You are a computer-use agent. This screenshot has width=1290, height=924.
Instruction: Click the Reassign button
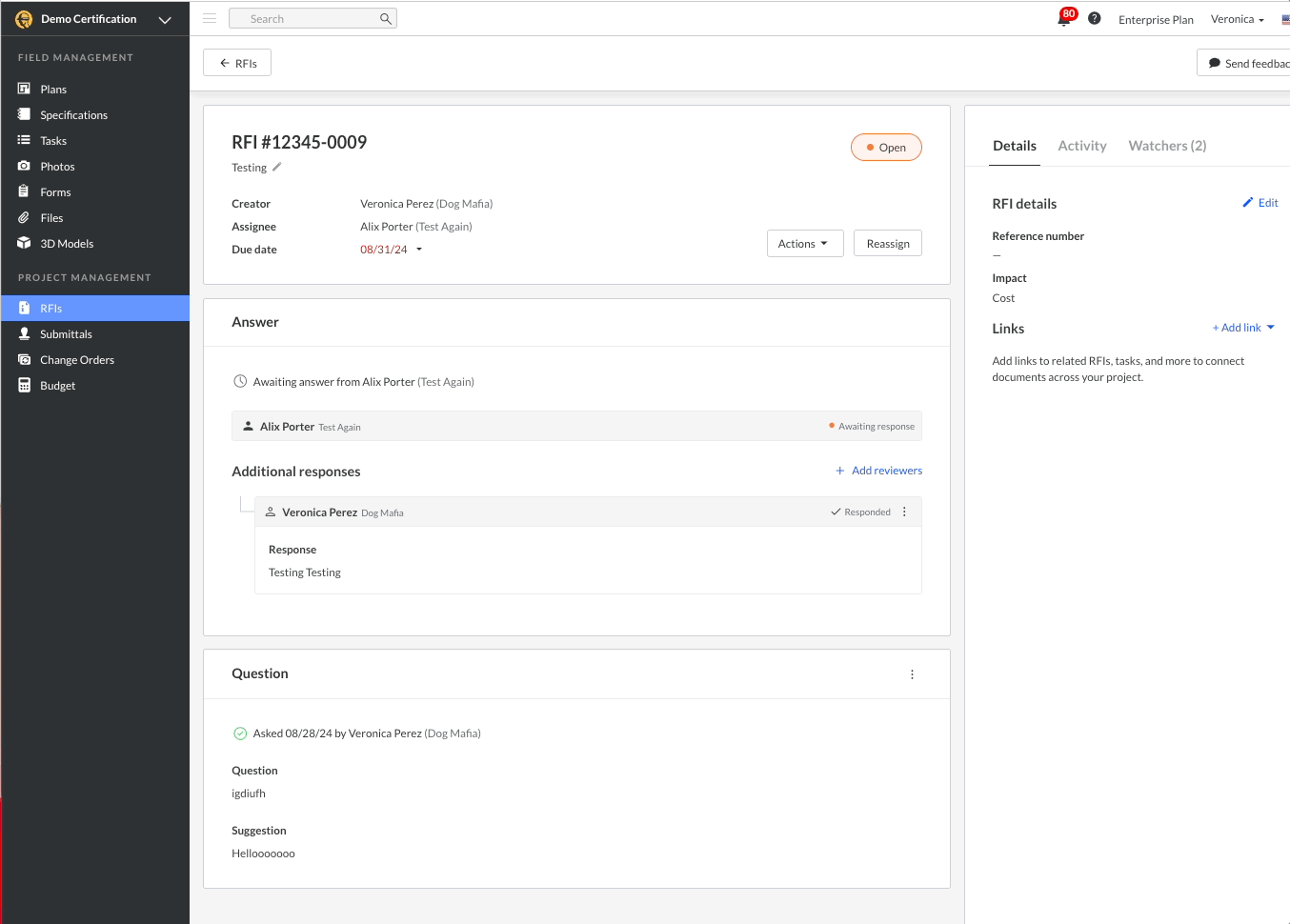887,244
